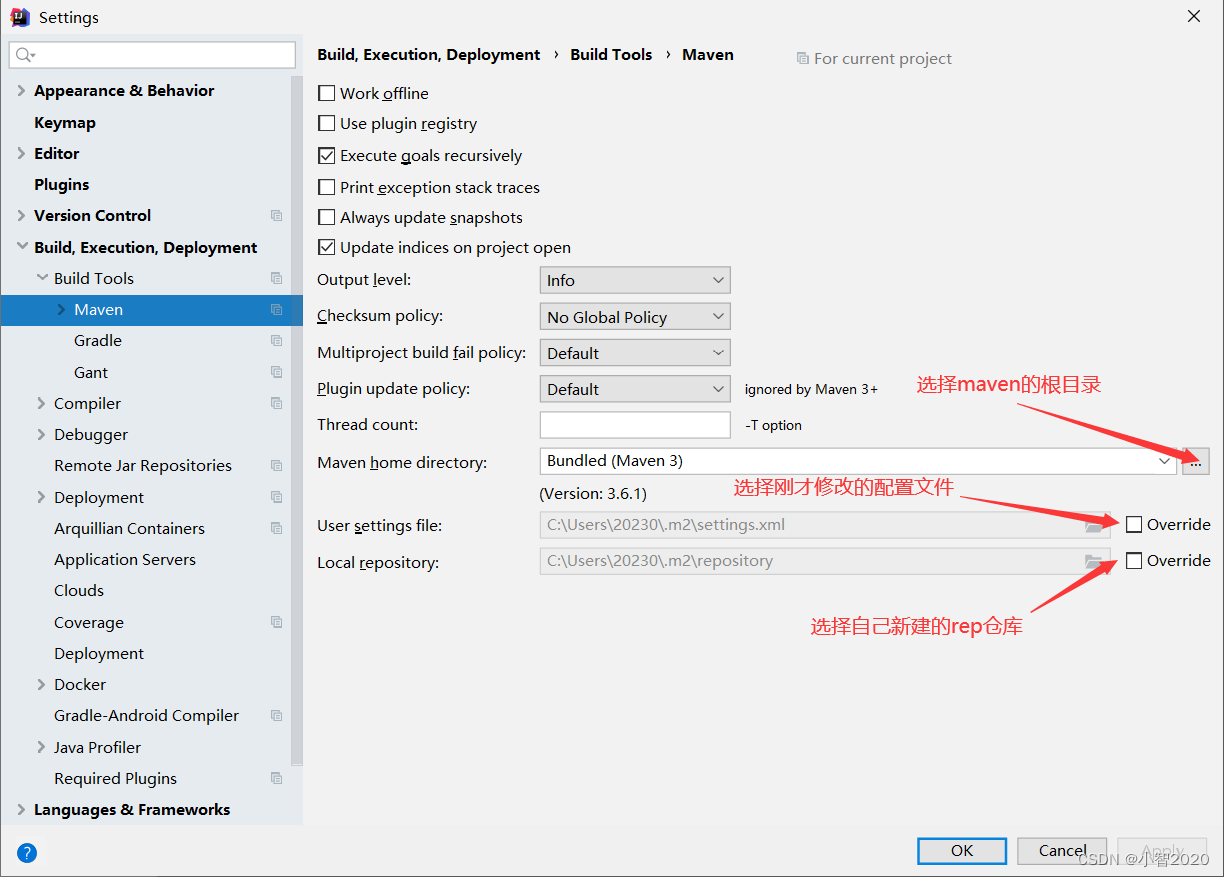This screenshot has height=877, width=1224.
Task: Expand Appearance & Behavior section
Action: click(21, 91)
